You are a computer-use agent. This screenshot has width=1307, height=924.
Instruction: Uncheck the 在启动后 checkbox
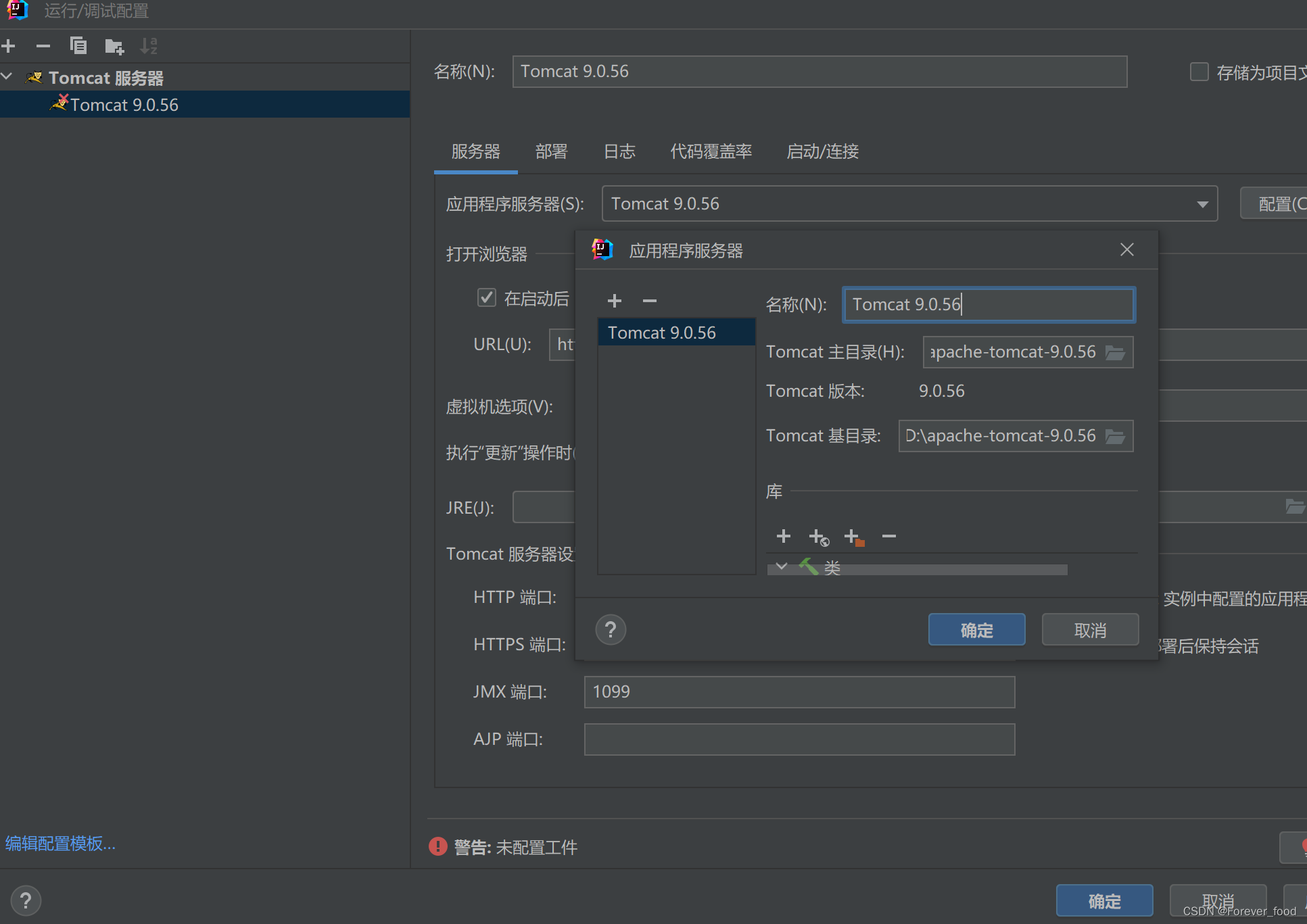pos(487,297)
